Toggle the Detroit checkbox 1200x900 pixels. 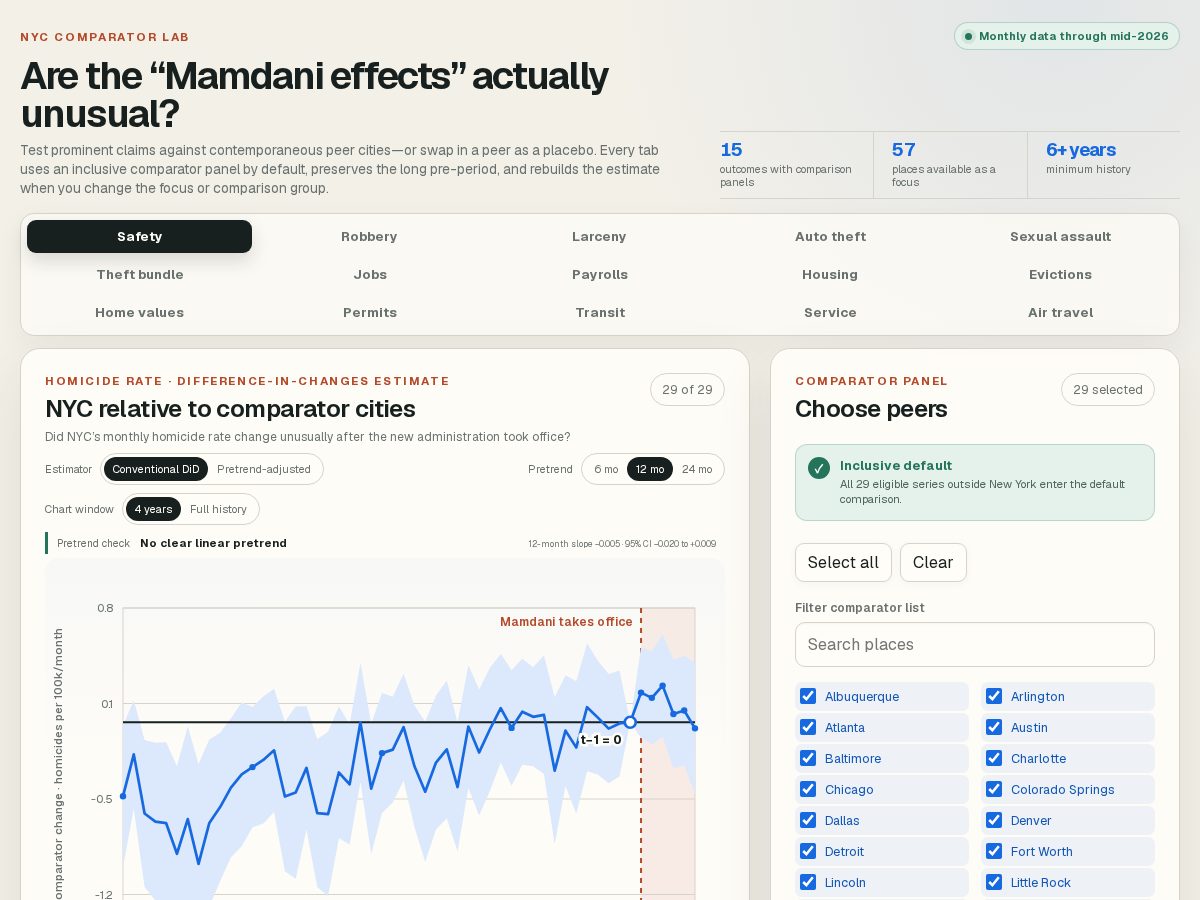pos(808,852)
